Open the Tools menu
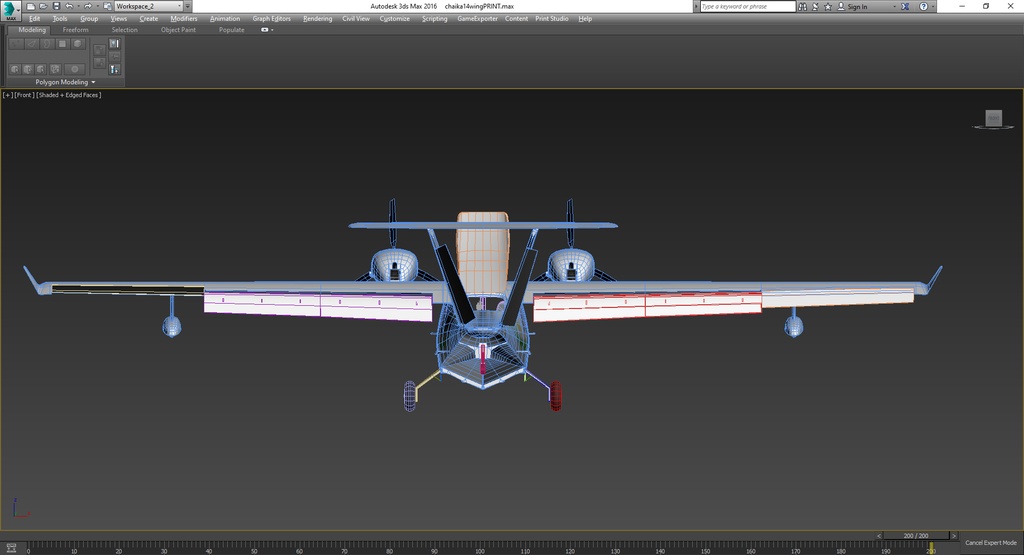The image size is (1024, 555). tap(60, 19)
